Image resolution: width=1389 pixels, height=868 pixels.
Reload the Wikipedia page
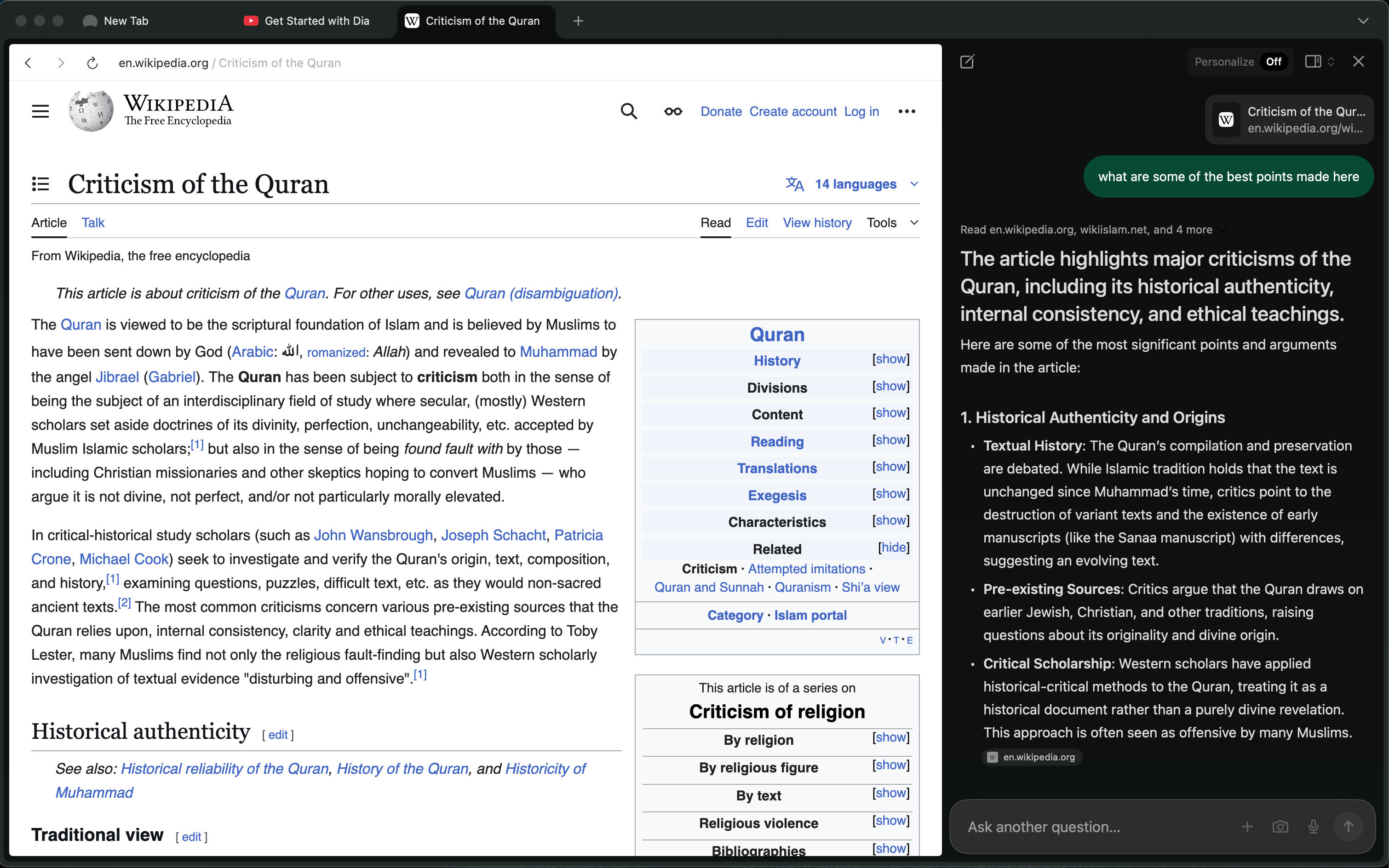pyautogui.click(x=92, y=63)
